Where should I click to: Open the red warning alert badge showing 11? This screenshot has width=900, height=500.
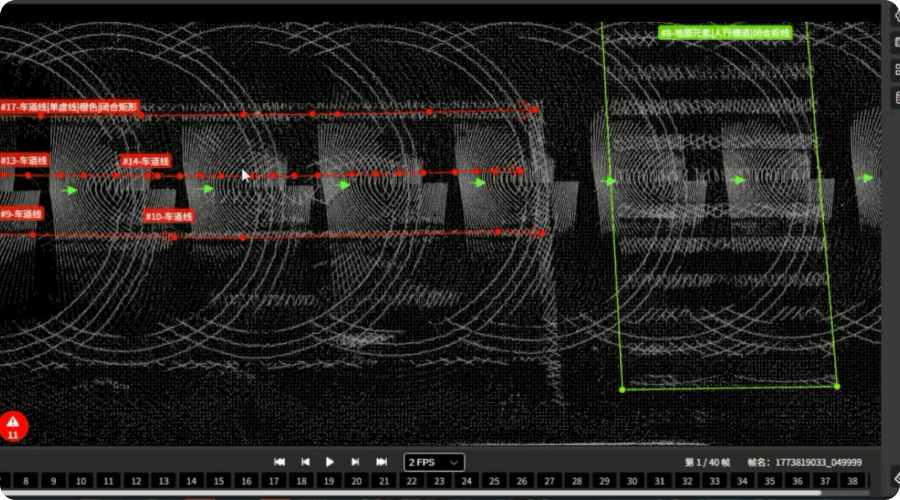(x=13, y=427)
